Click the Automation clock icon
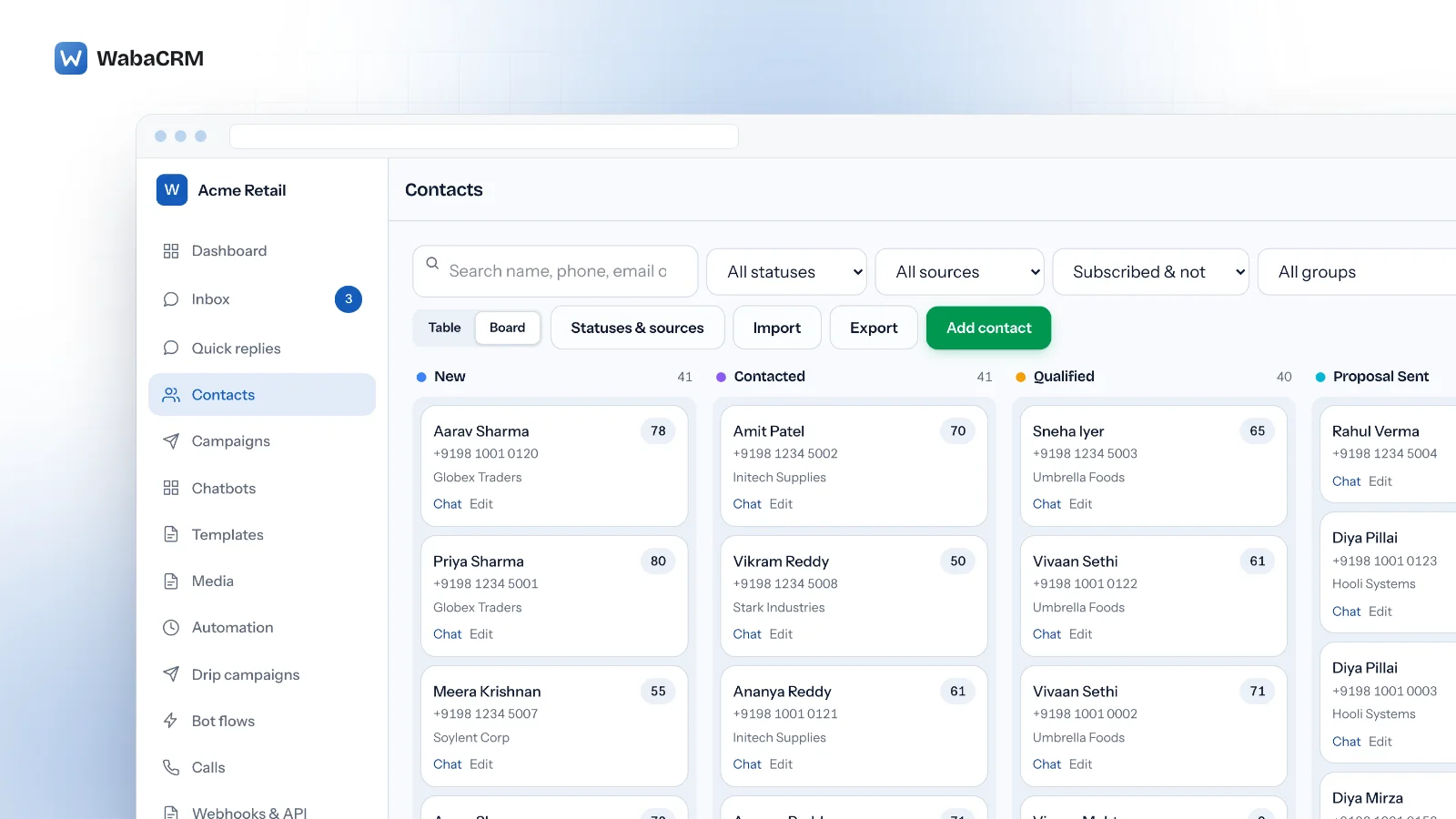The width and height of the screenshot is (1456, 819). point(171,628)
